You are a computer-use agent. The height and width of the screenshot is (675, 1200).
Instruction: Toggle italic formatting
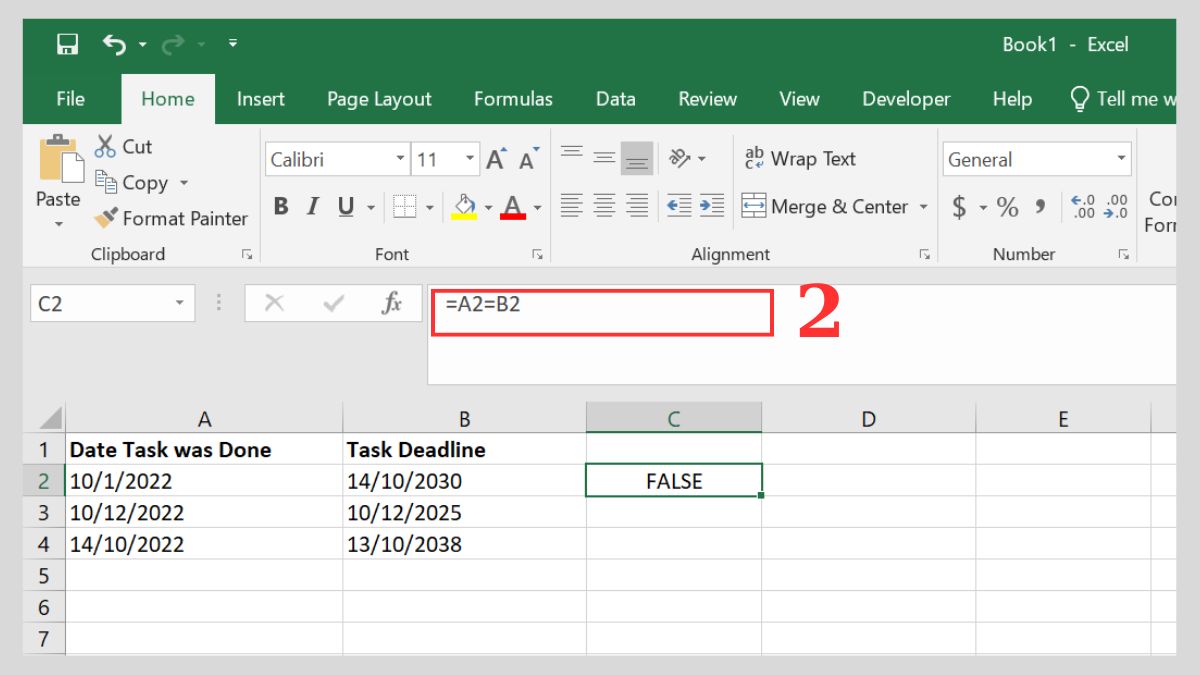[312, 207]
